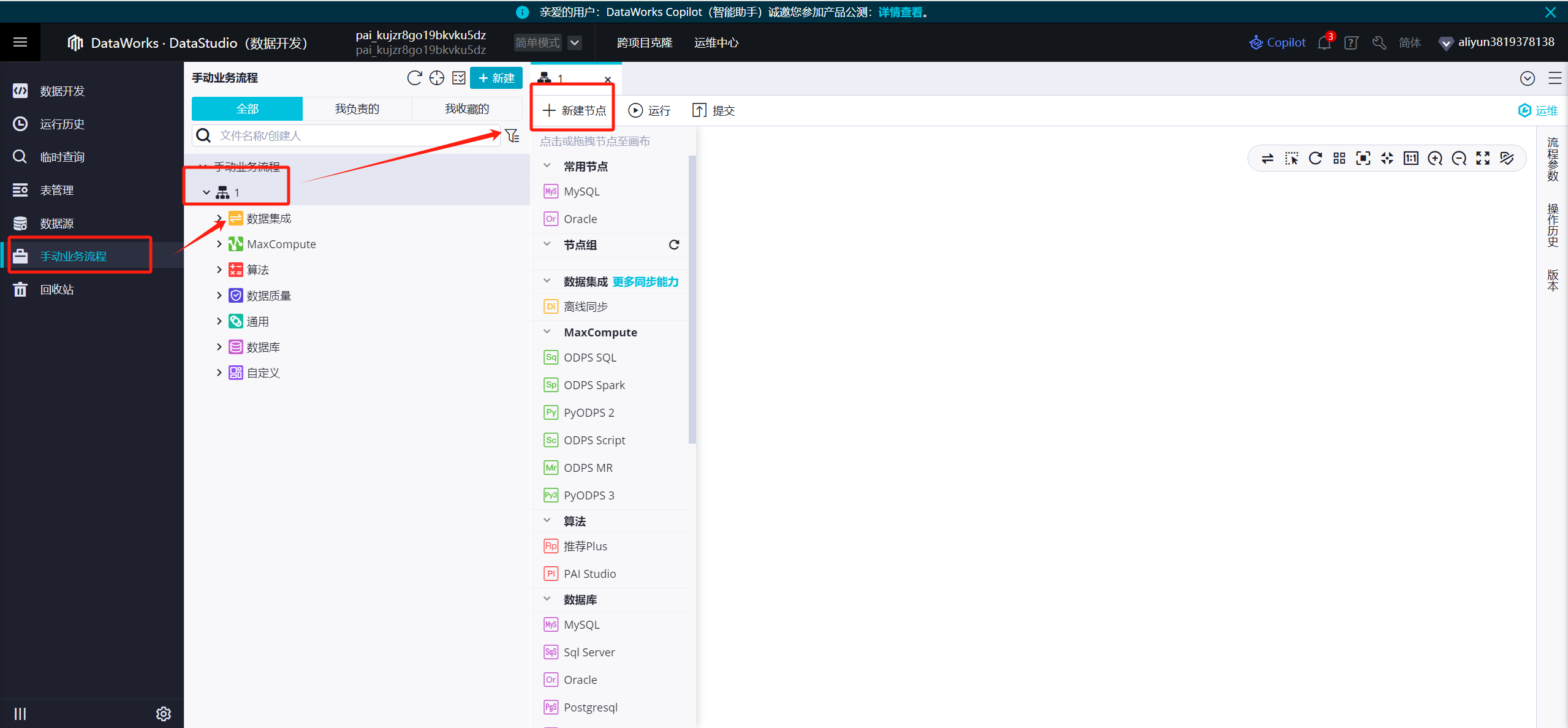Open the 详情查看 link in the banner
Screen dimensions: 1568x728
898,12
